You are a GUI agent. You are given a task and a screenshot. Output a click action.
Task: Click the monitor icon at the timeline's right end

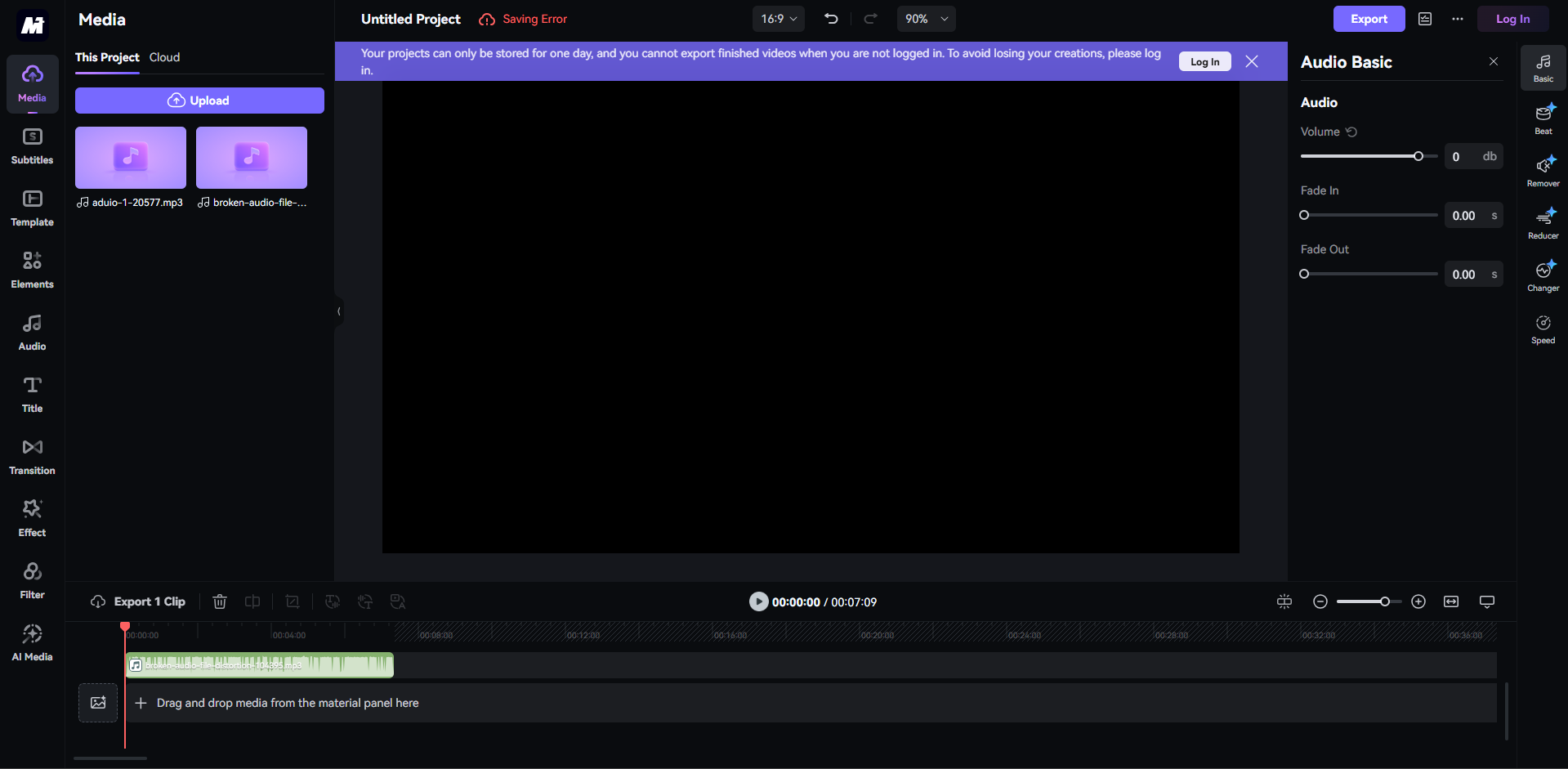coord(1487,601)
